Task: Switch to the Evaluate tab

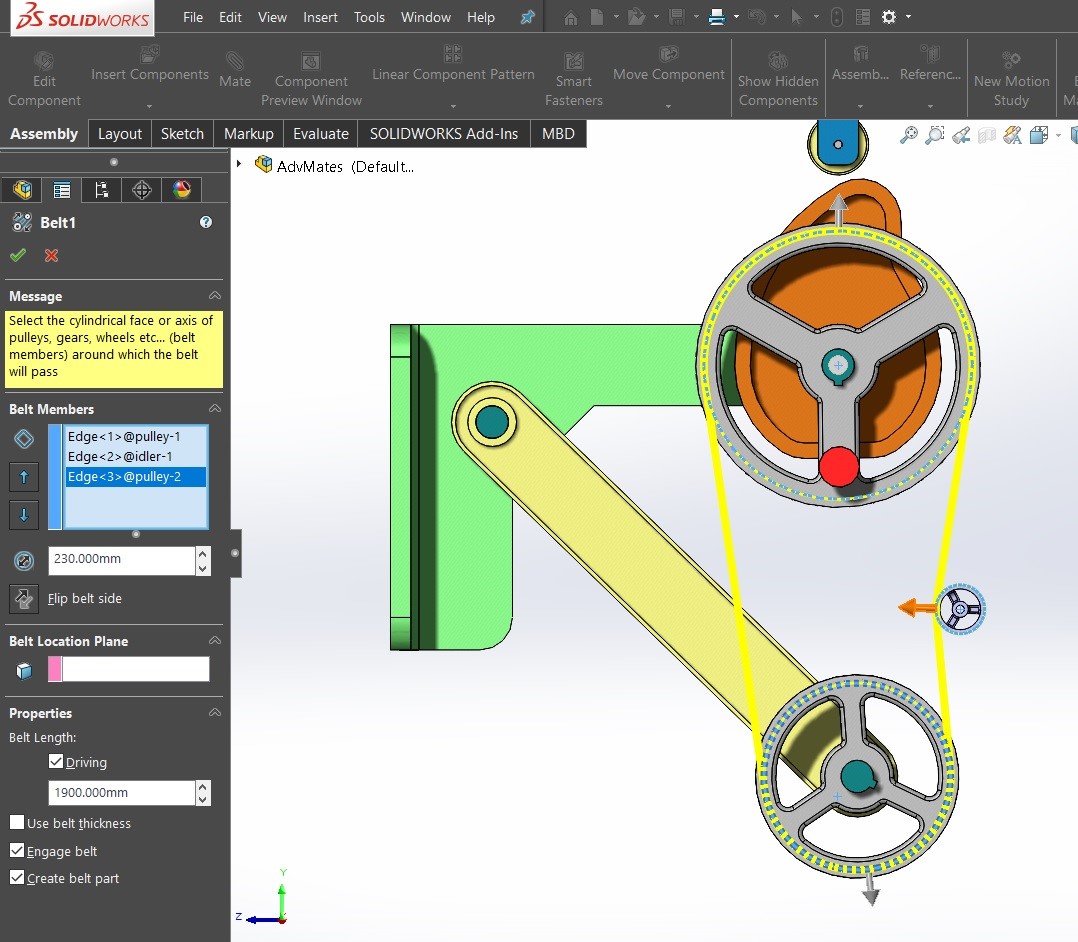Action: 320,133
